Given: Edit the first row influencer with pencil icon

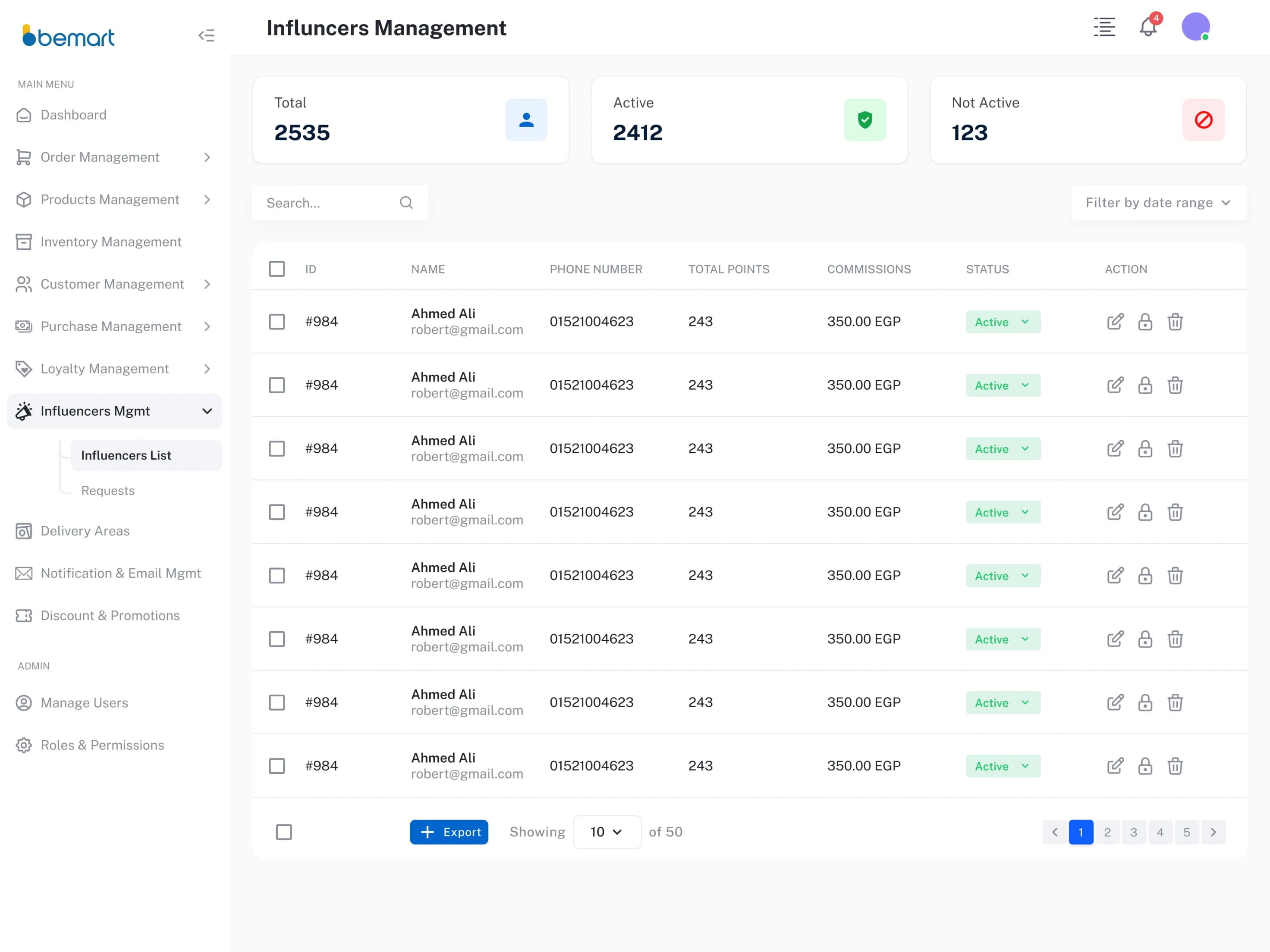Looking at the screenshot, I should point(1115,321).
